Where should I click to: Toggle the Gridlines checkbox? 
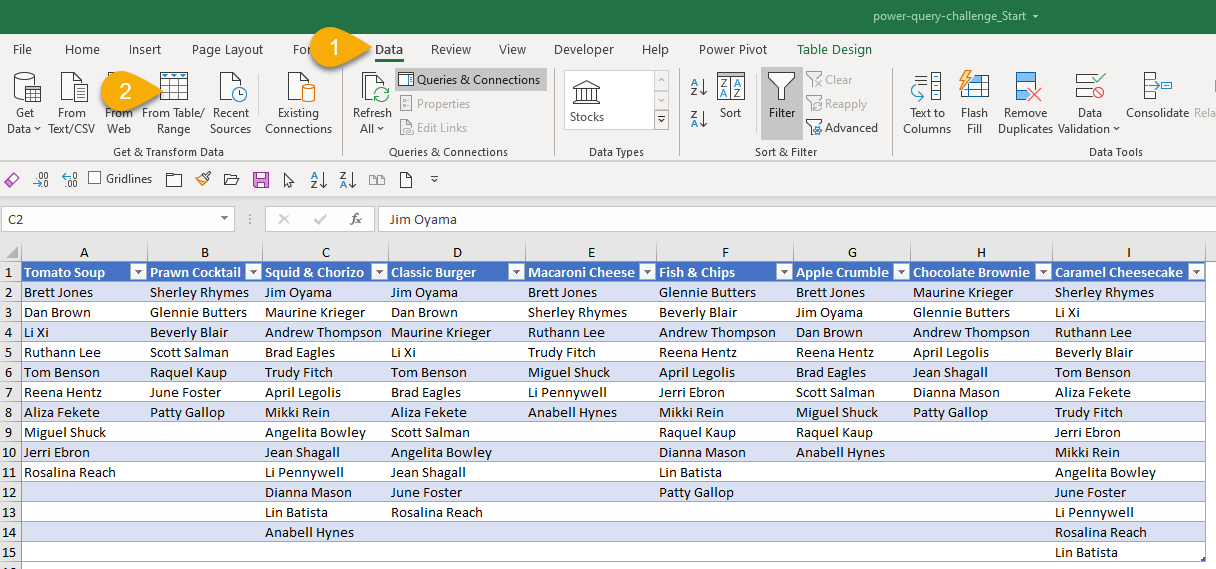pos(95,179)
